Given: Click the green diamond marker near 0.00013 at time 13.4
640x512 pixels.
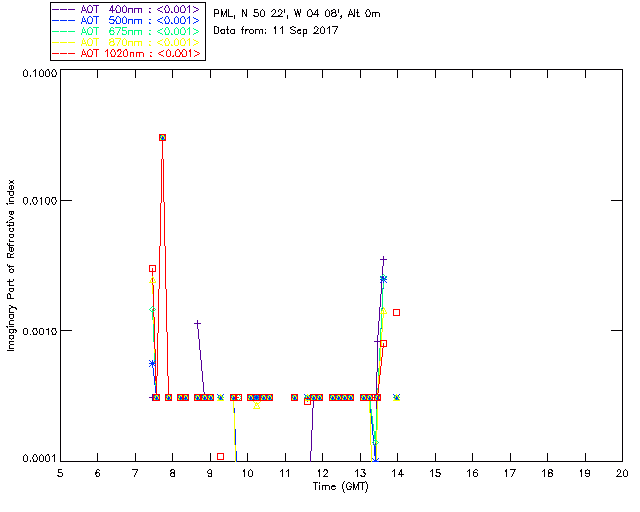Looking at the screenshot, I should (x=376, y=443).
